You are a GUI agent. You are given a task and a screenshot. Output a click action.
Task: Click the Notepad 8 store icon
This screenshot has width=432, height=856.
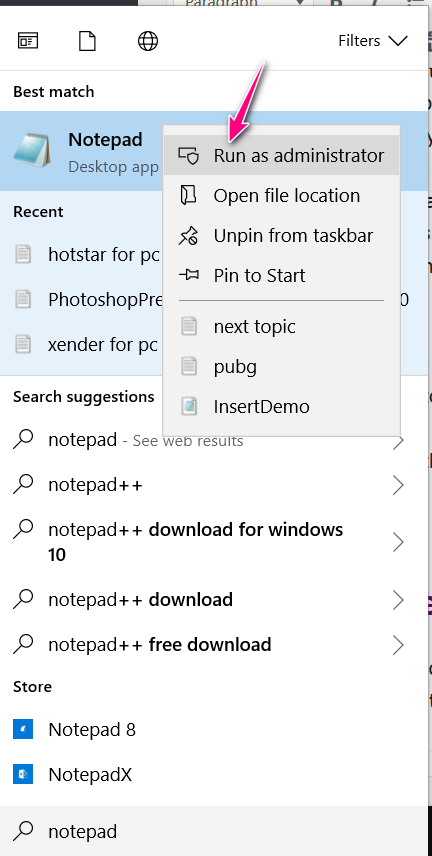tap(23, 729)
